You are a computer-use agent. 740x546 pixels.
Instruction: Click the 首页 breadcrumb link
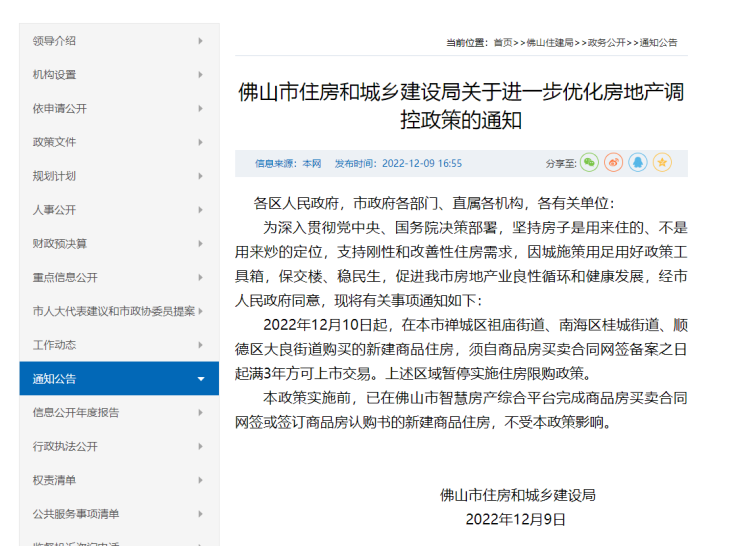(x=503, y=43)
